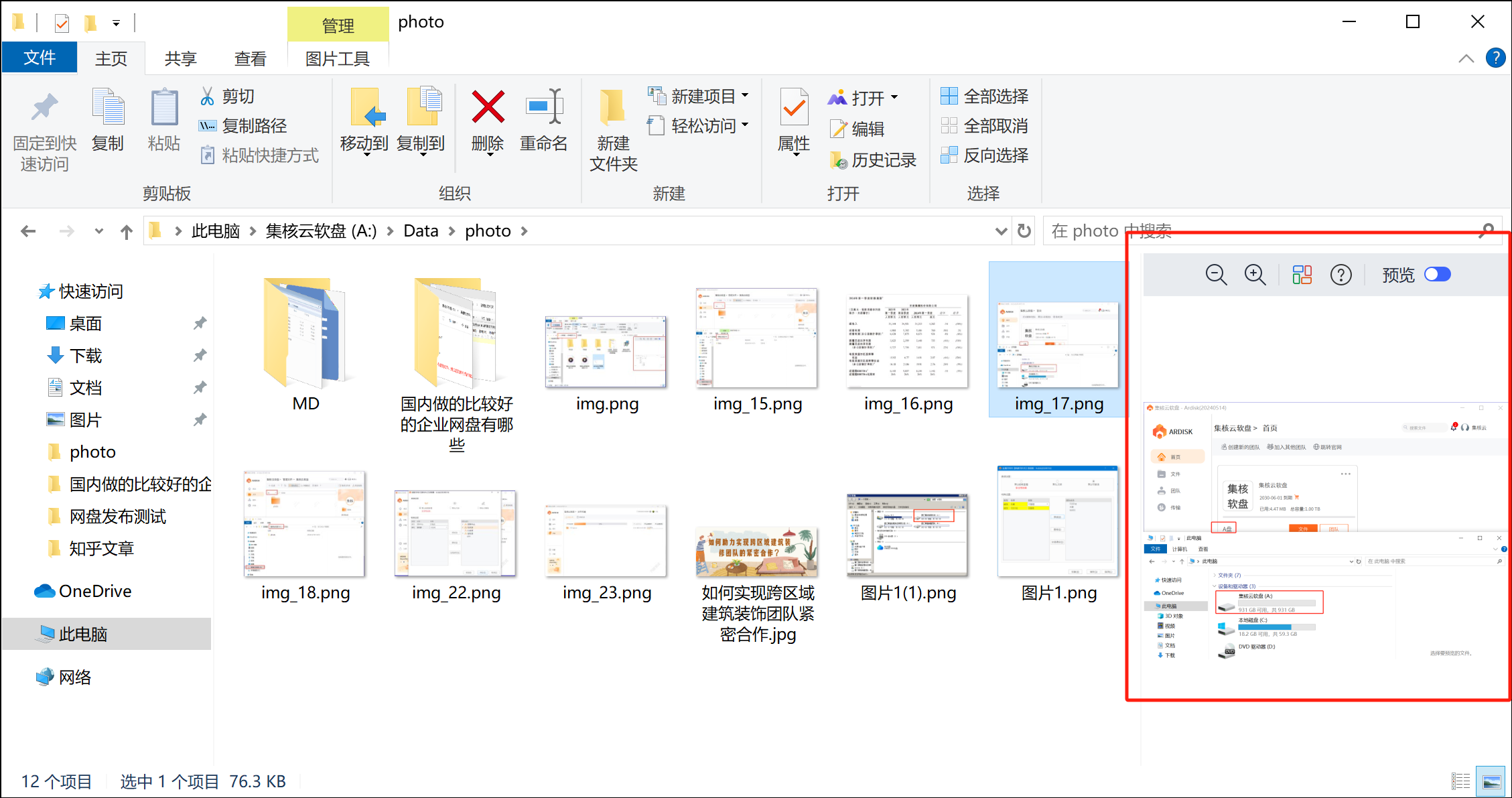Click Select none command
1512x798 pixels.
984,126
